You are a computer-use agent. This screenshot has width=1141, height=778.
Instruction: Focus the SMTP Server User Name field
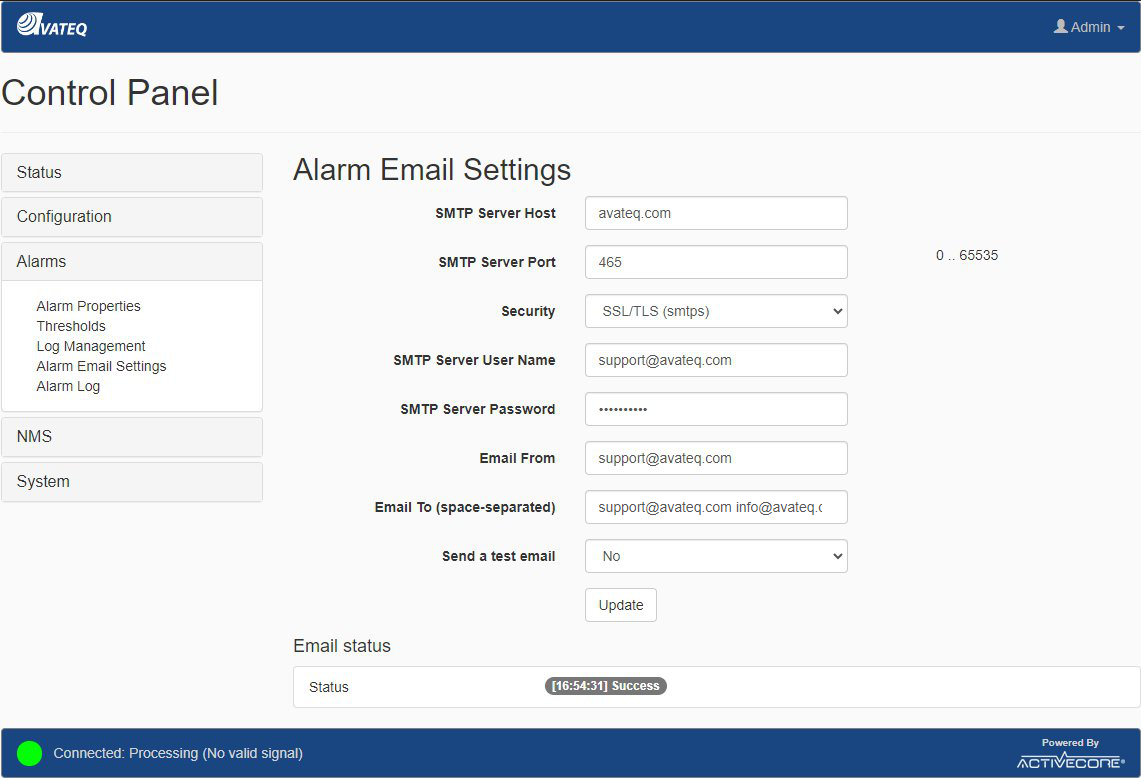[716, 360]
